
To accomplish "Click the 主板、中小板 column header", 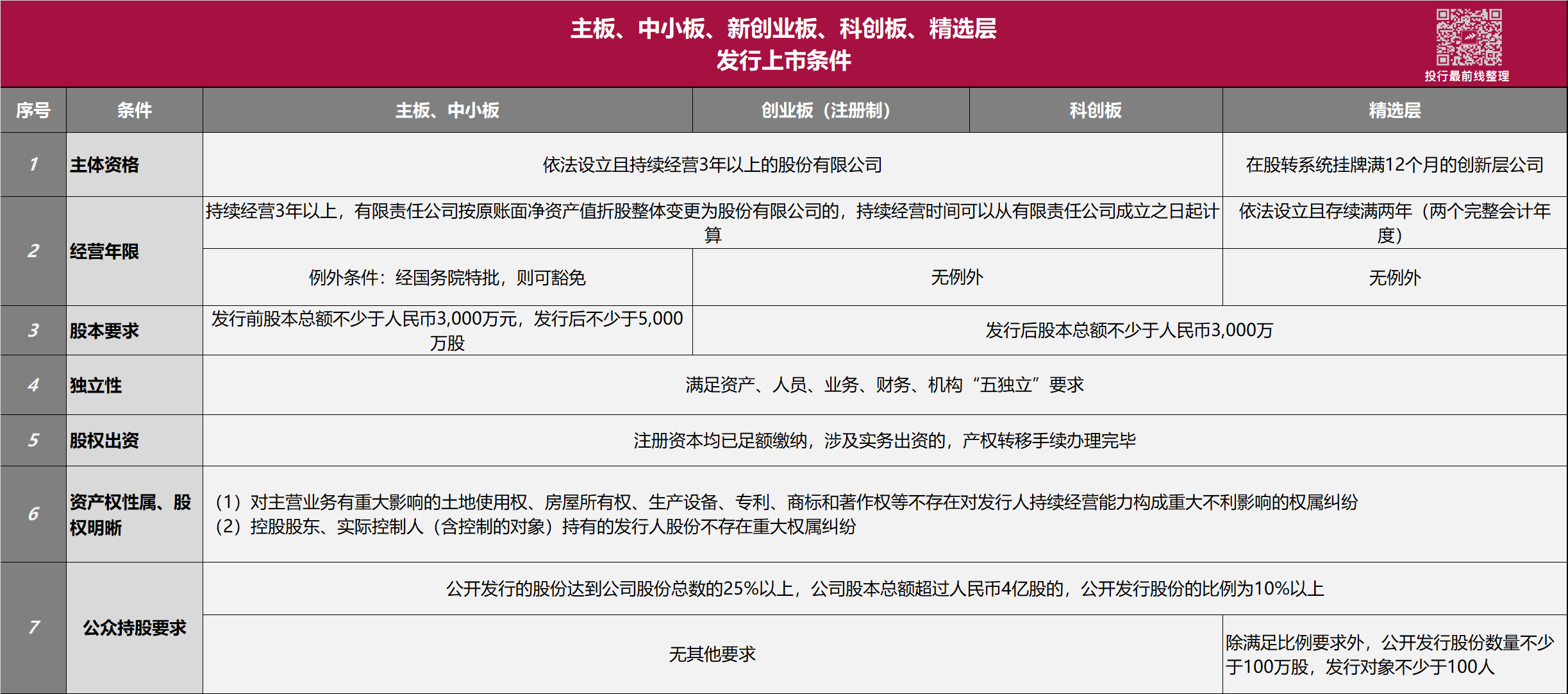I will (447, 110).
